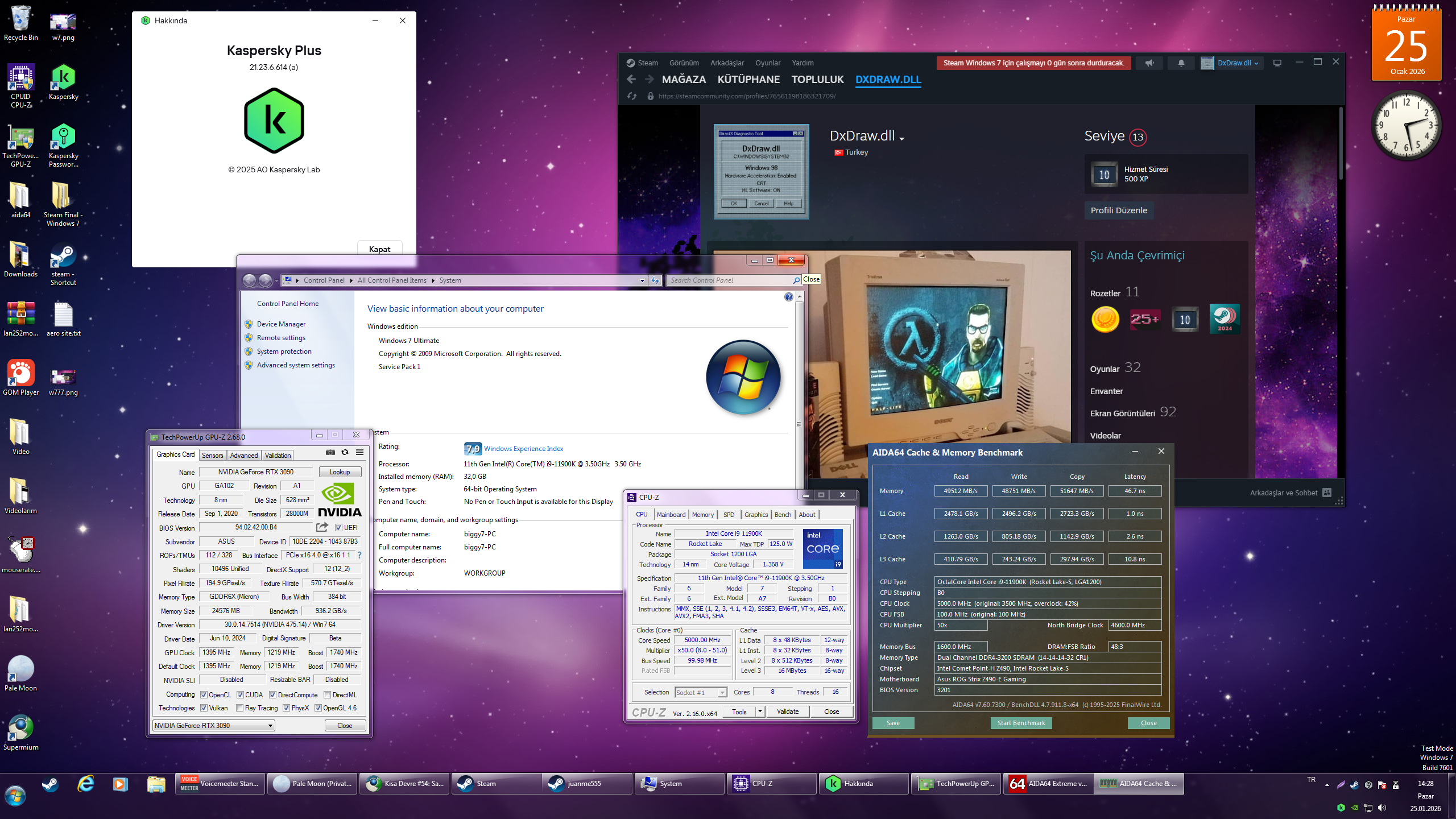Open the GPU-Z hamburger menu
This screenshot has height=819, width=1456.
coord(360,452)
